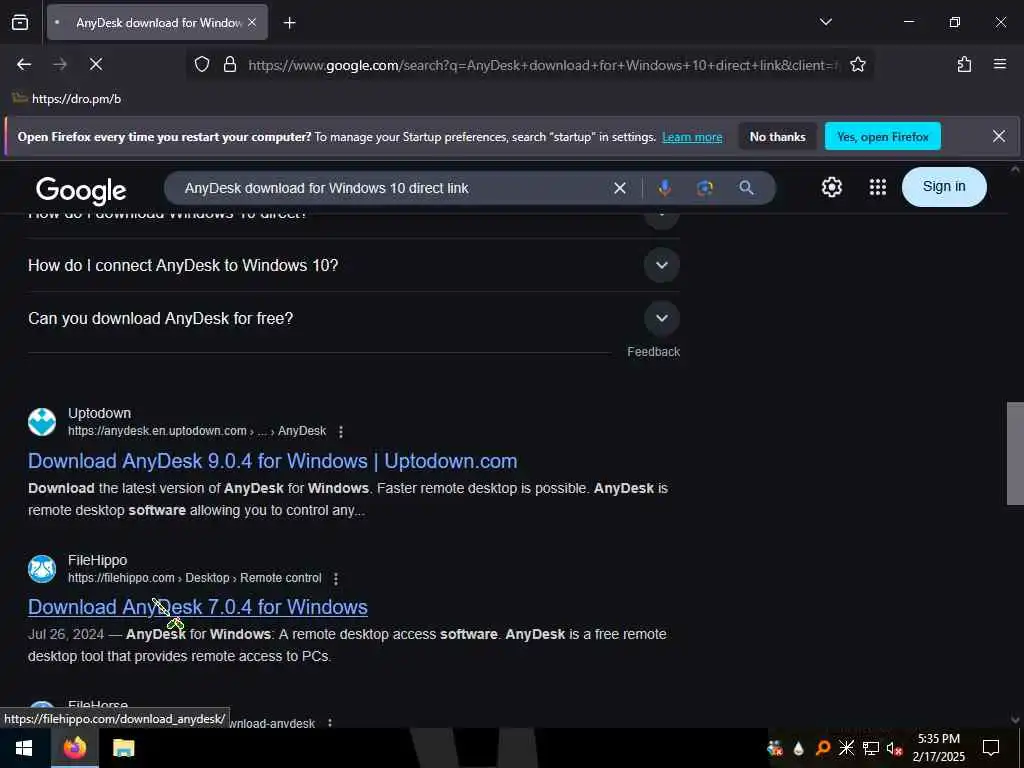Open Firefox application hamburger menu
This screenshot has height=768, width=1024.
pos(999,64)
